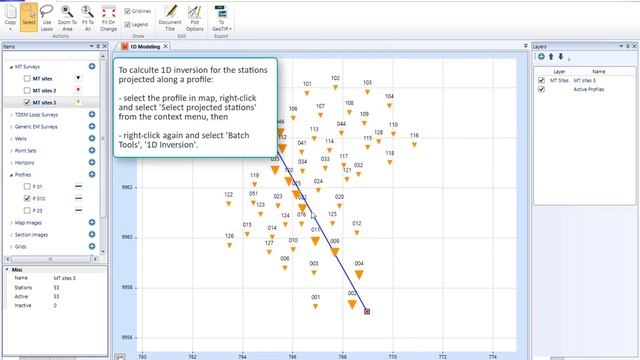This screenshot has width=640, height=360.
Task: Add new Grids plus icon
Action: pyautogui.click(x=92, y=246)
